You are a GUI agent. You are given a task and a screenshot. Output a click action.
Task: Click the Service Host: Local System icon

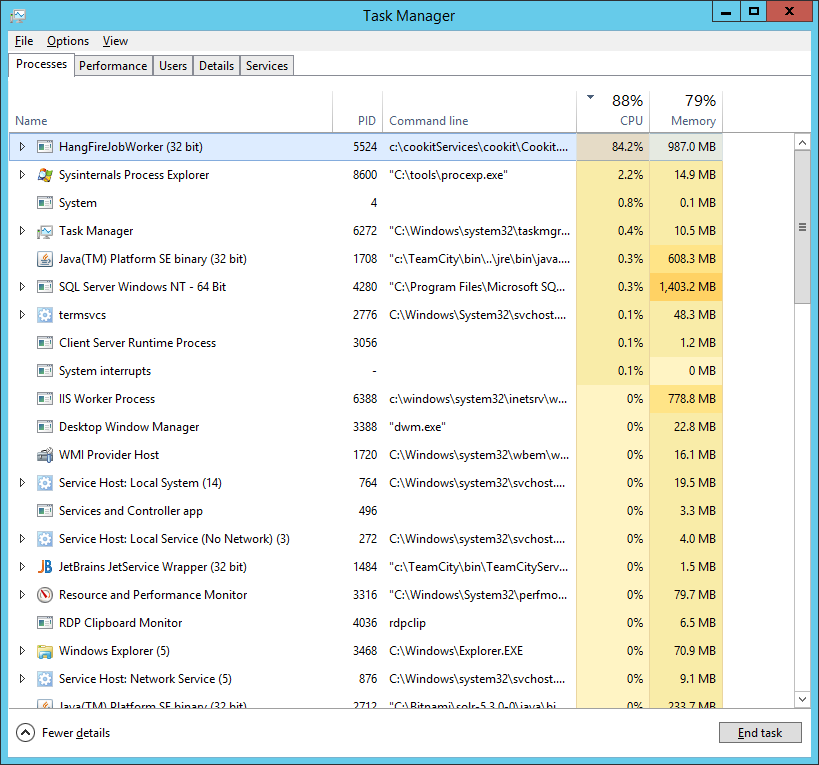(45, 483)
